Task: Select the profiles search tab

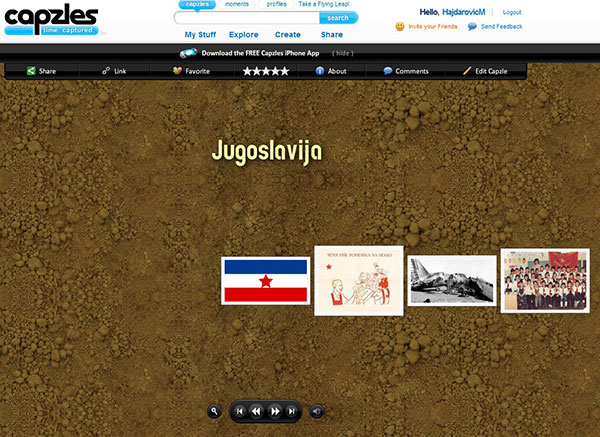Action: (x=276, y=4)
